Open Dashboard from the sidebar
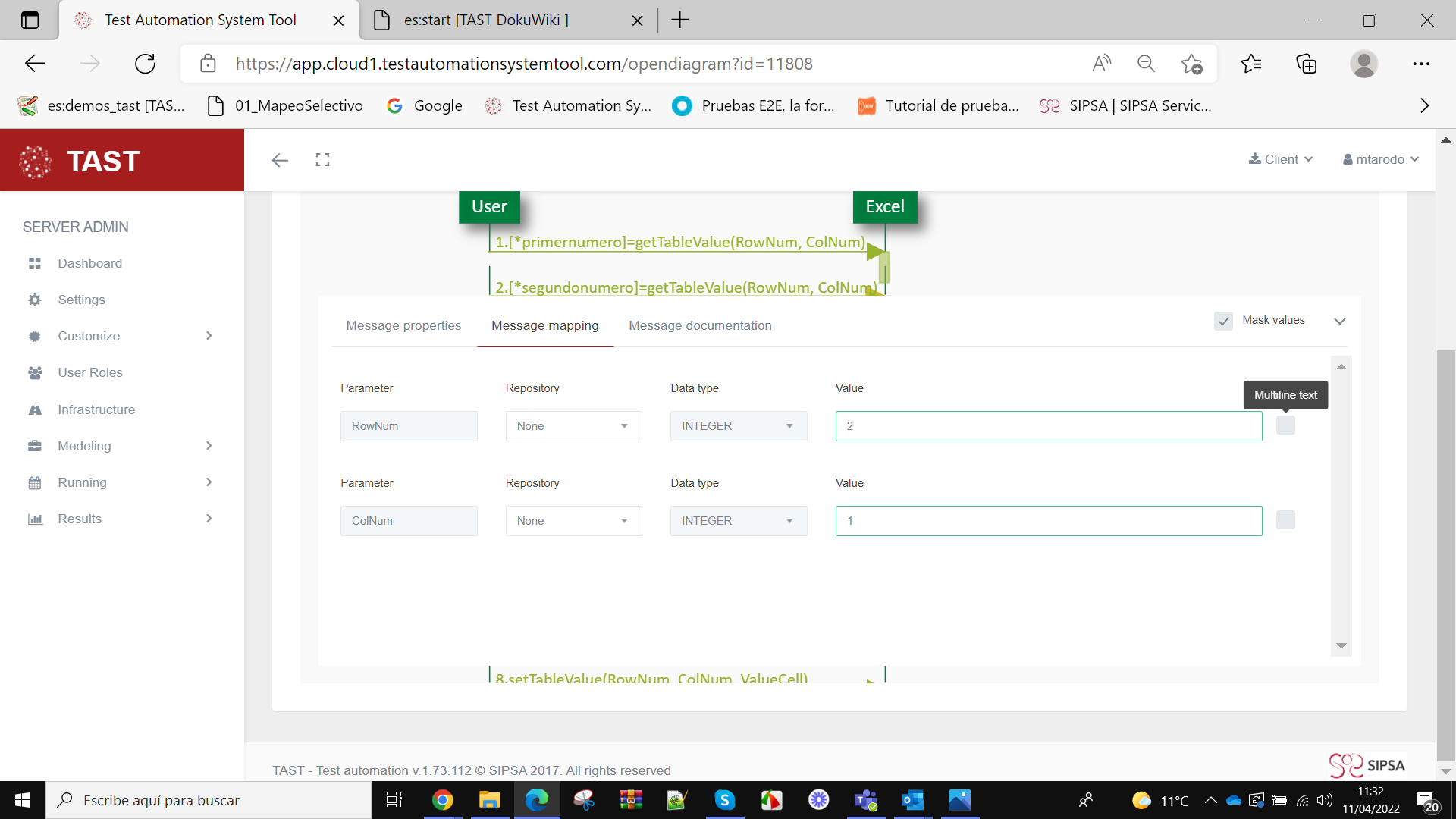 tap(89, 263)
